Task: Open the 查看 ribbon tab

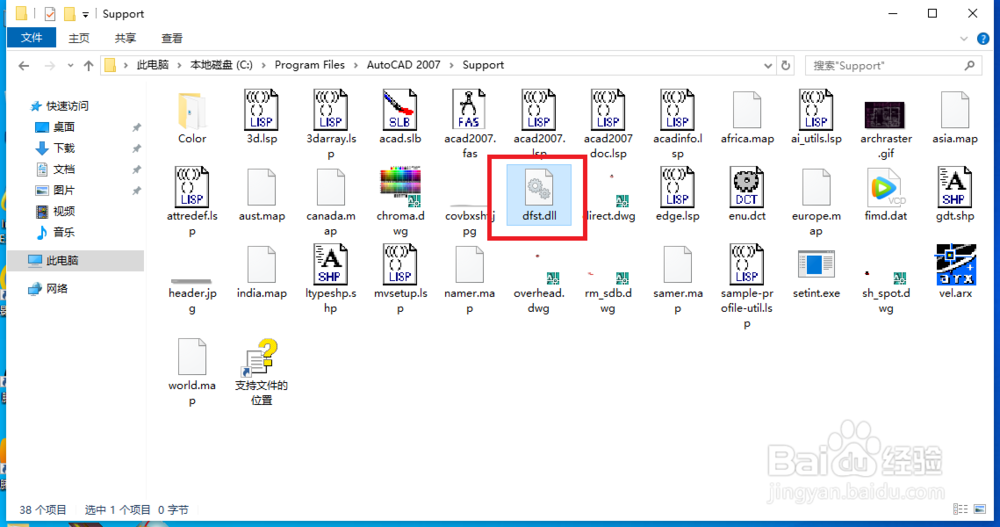Action: click(172, 38)
